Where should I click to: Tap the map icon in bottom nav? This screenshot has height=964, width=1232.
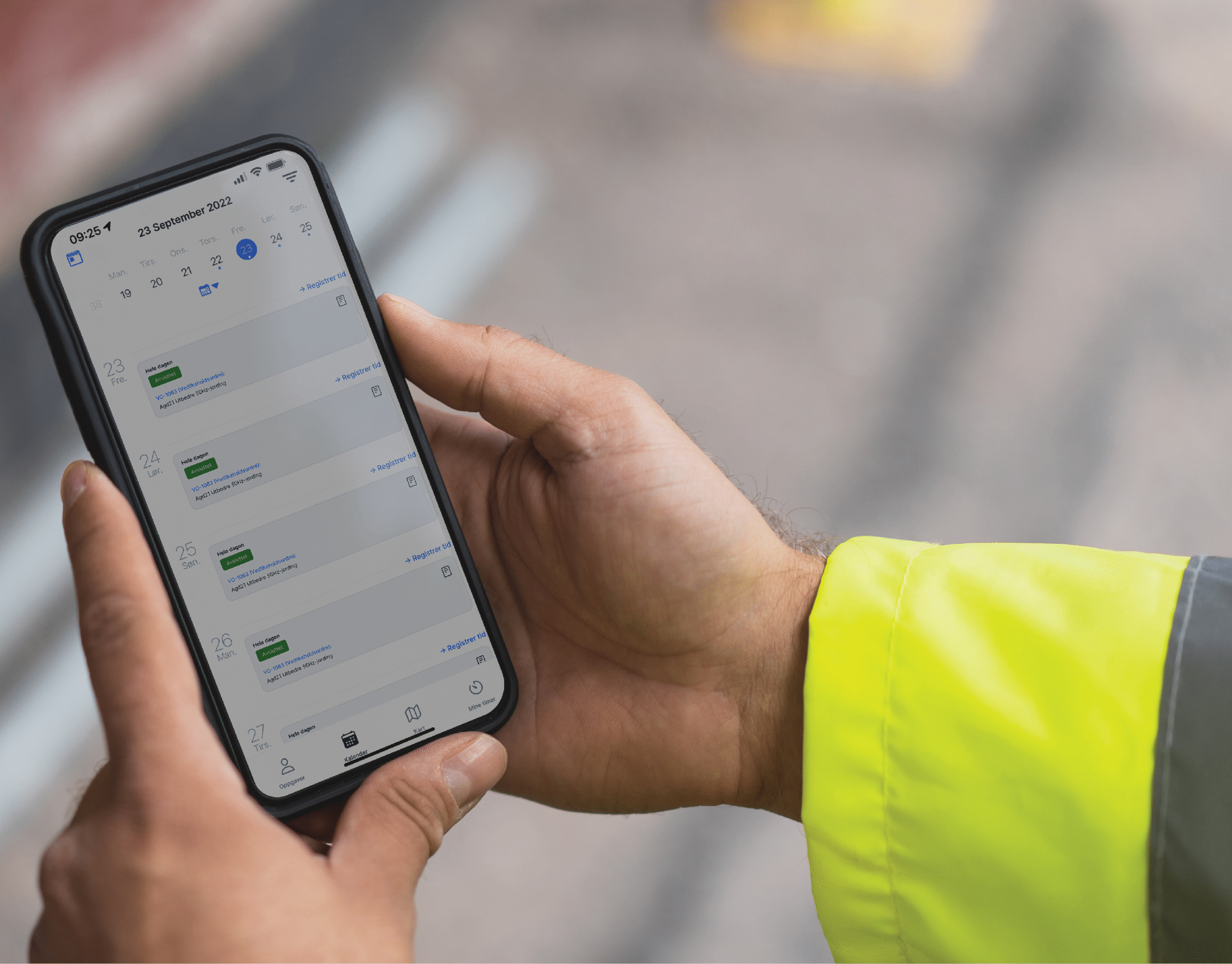pyautogui.click(x=416, y=712)
